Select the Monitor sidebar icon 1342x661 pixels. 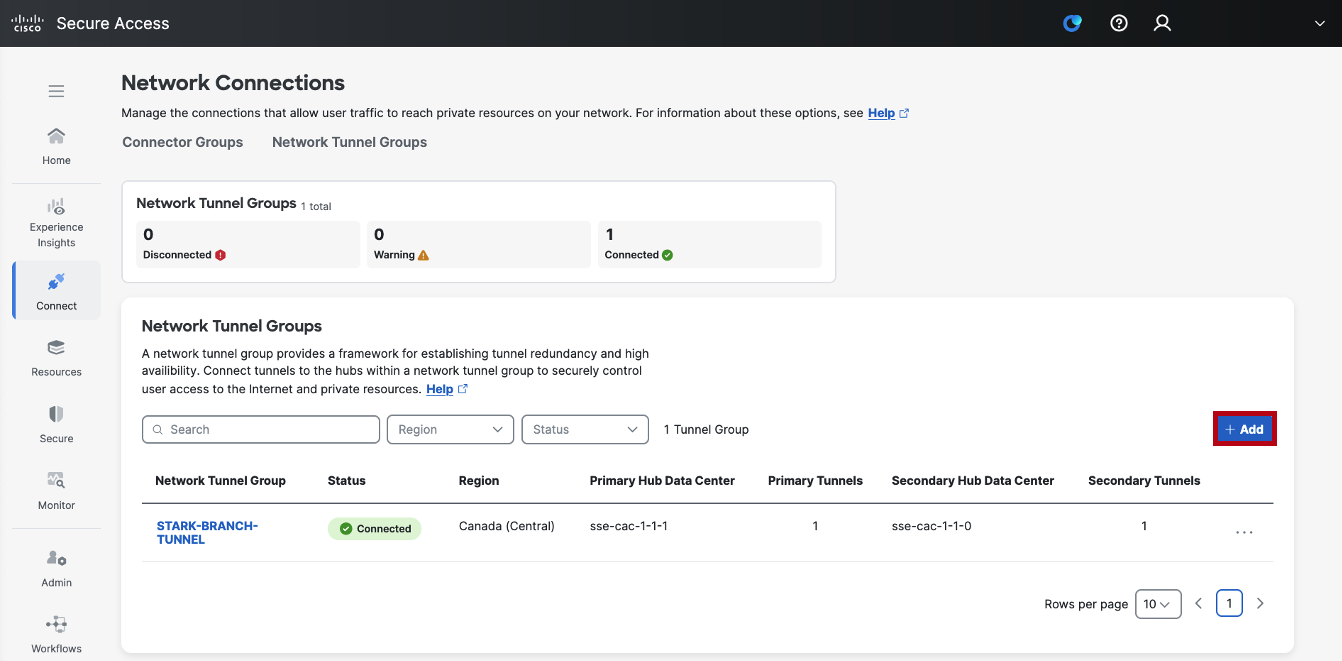point(56,488)
